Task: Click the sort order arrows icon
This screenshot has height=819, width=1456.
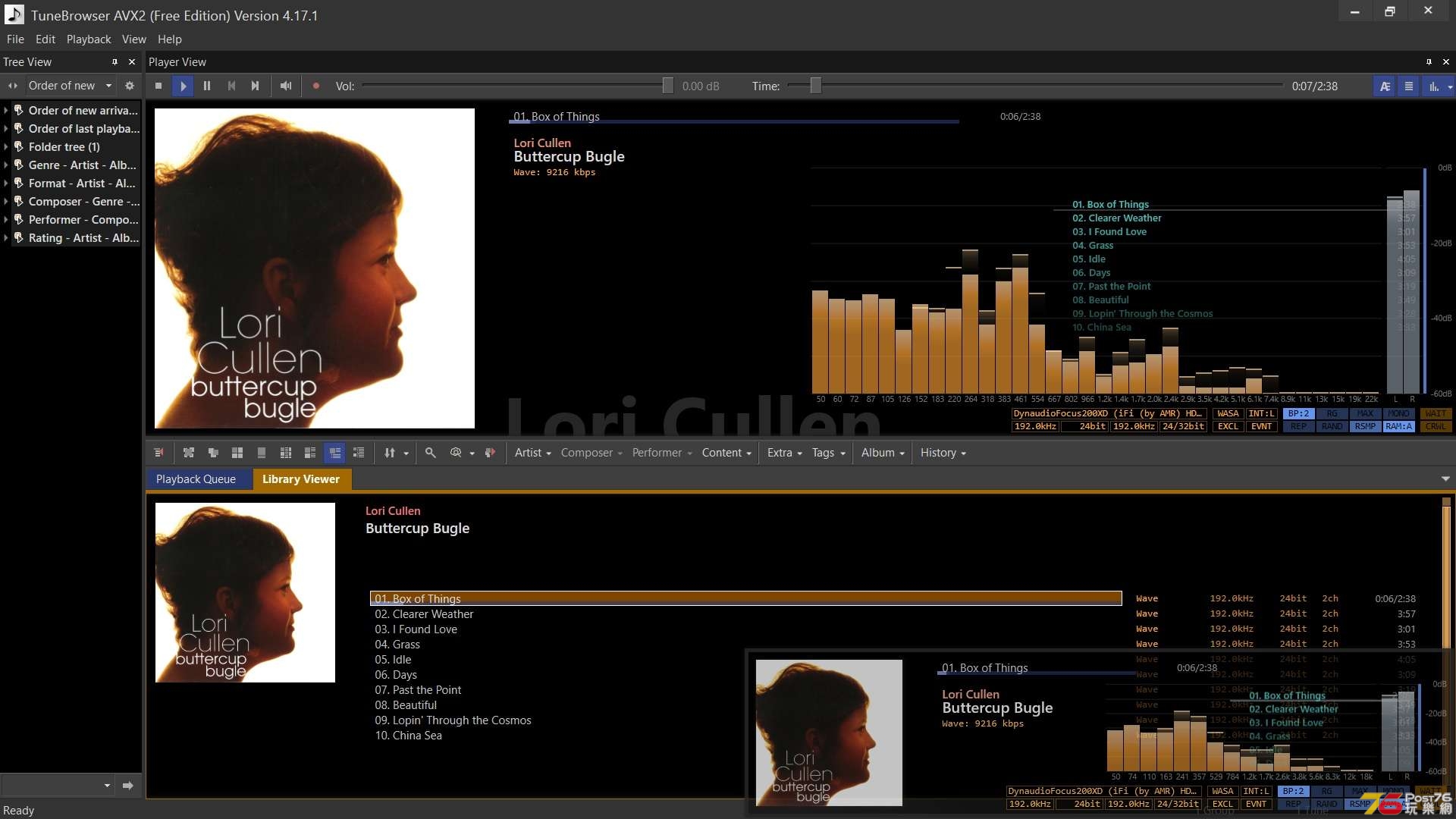Action: tap(390, 453)
